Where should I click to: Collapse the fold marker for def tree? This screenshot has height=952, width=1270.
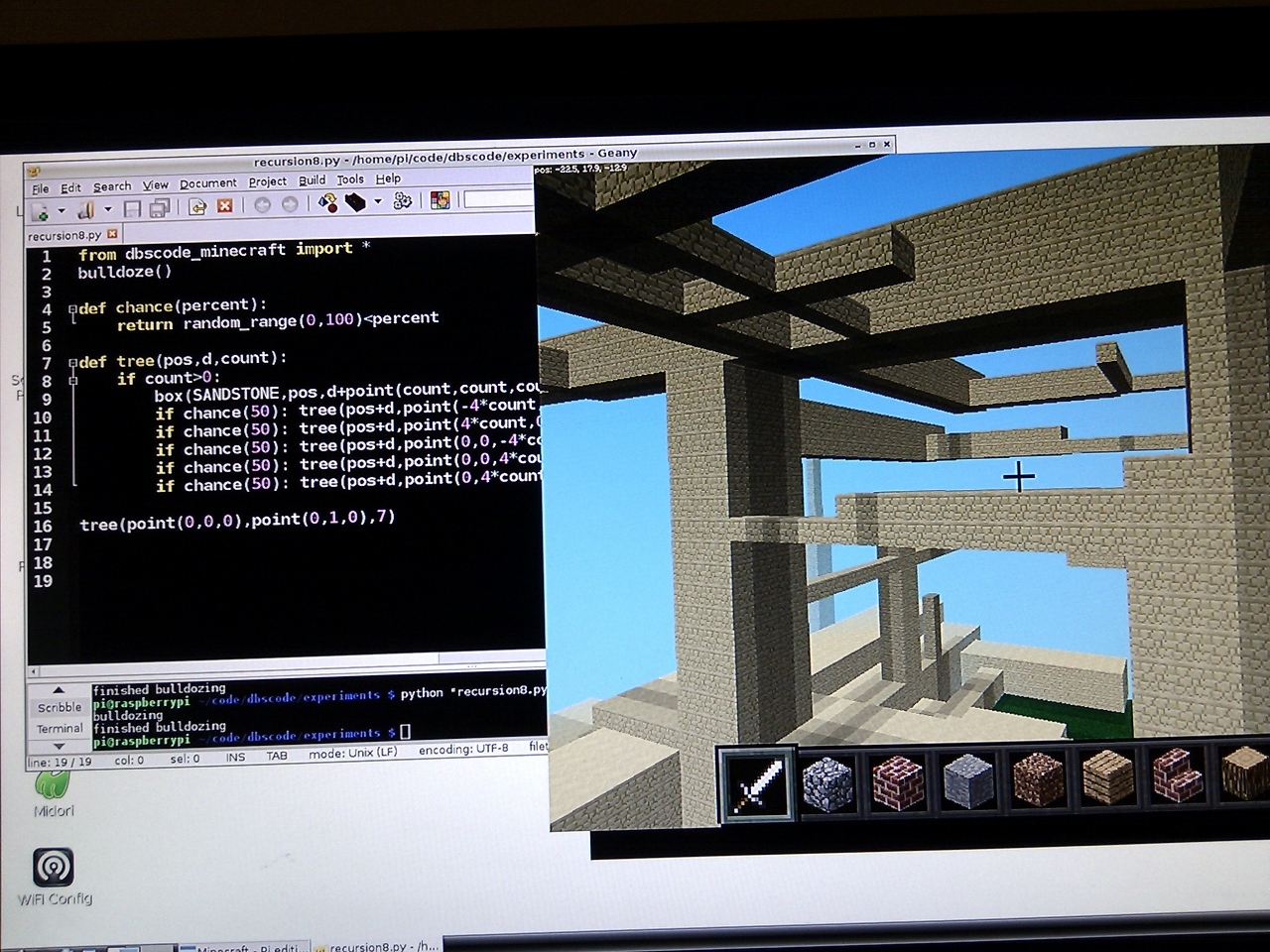[72, 363]
